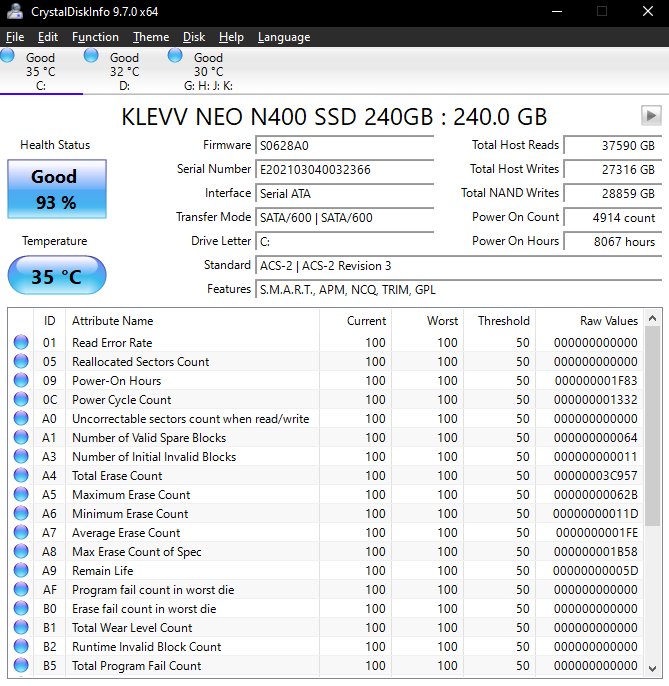Click status orb for Total Wear Level Count
Screen dimensions: 669x686
[x=21, y=627]
